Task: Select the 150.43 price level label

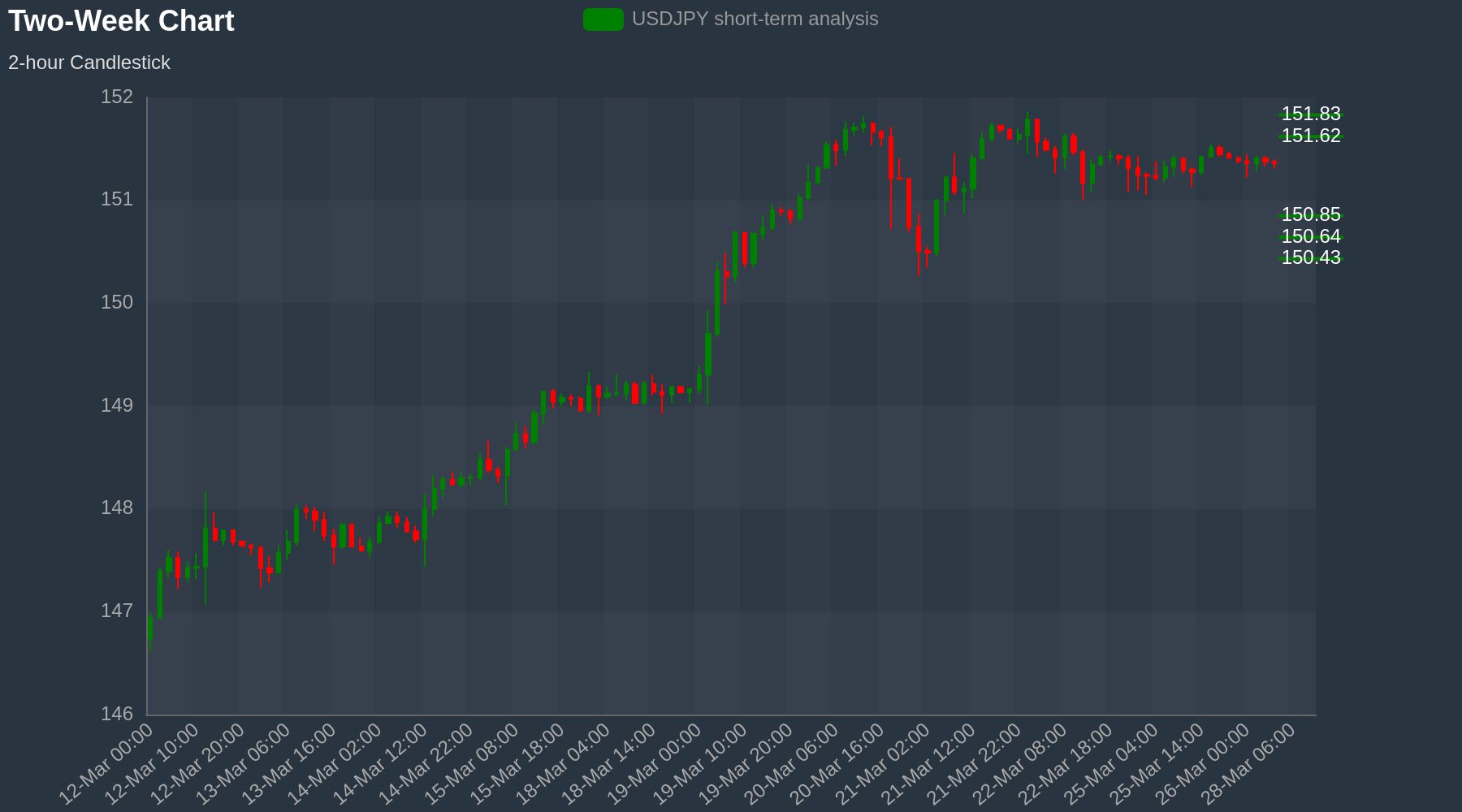Action: pyautogui.click(x=1311, y=257)
